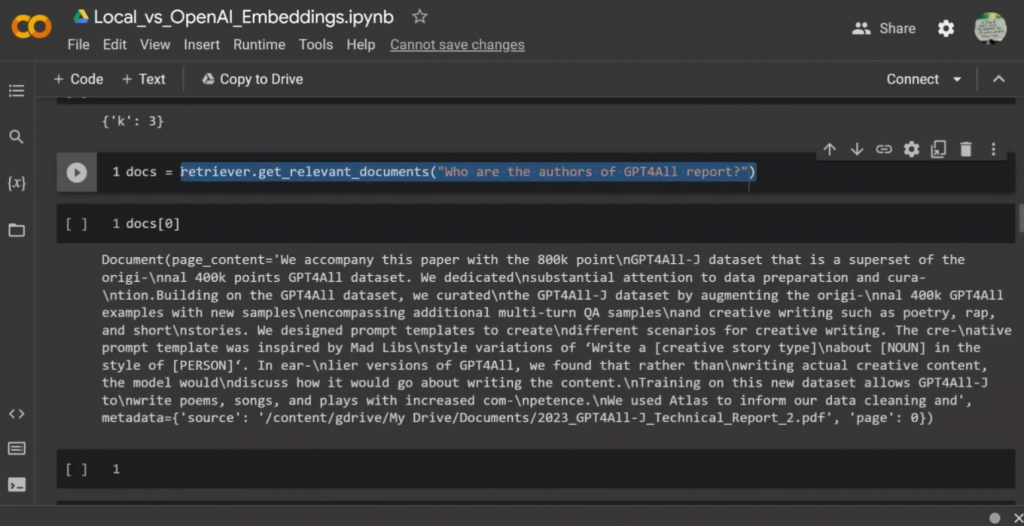Star this notebook
The image size is (1024, 526).
coord(420,17)
